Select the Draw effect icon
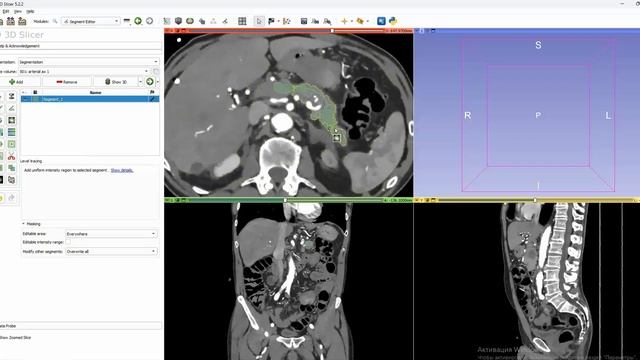 (x=11, y=108)
